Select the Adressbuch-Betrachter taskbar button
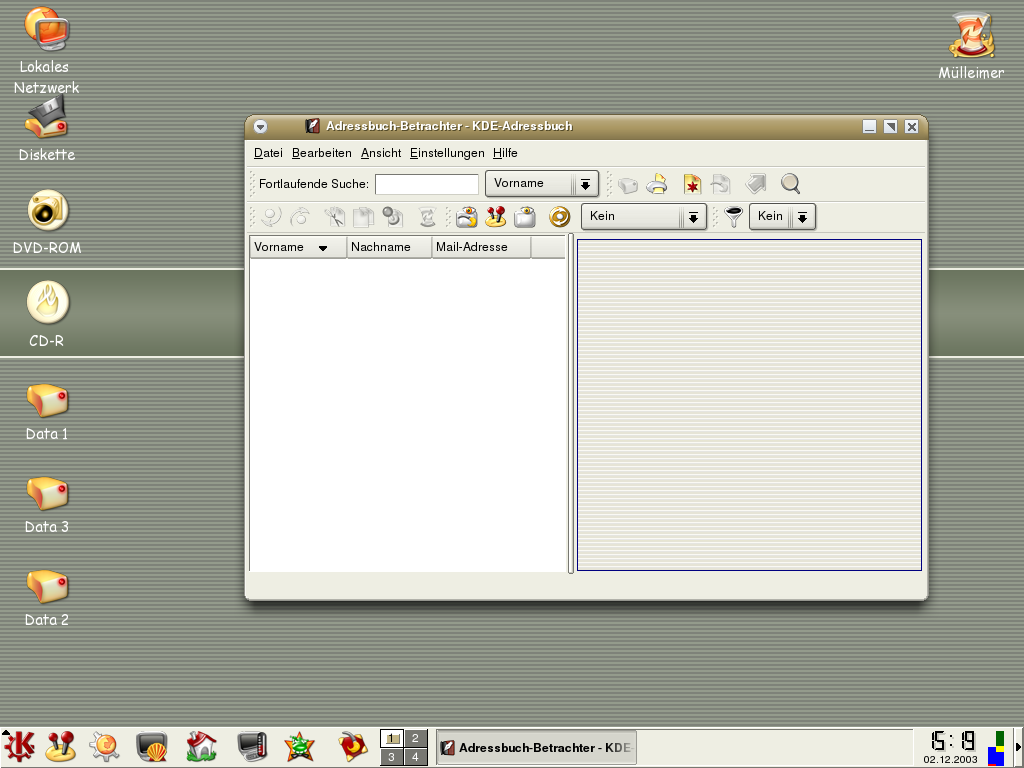Image resolution: width=1024 pixels, height=768 pixels. tap(536, 748)
